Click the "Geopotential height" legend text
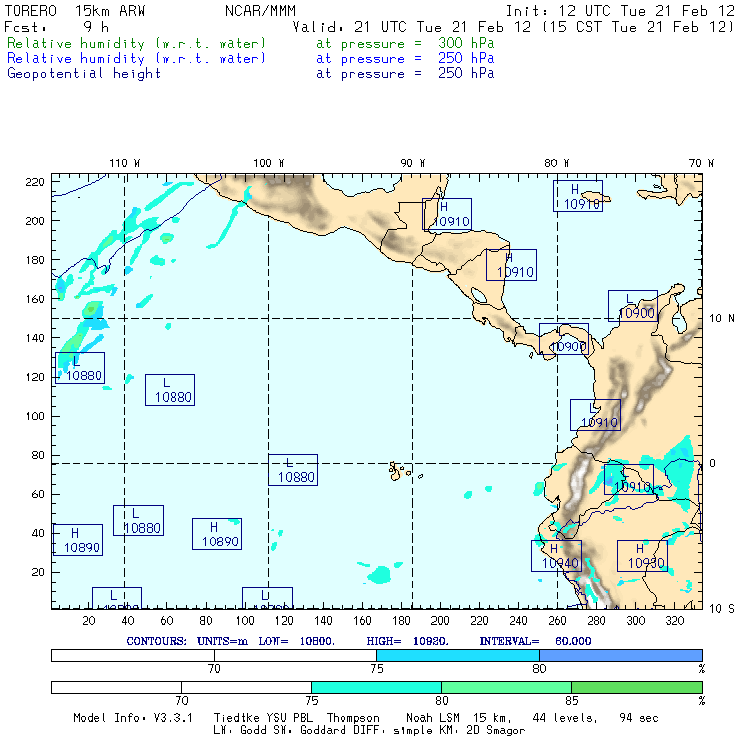Image resolution: width=740 pixels, height=740 pixels. point(84,74)
